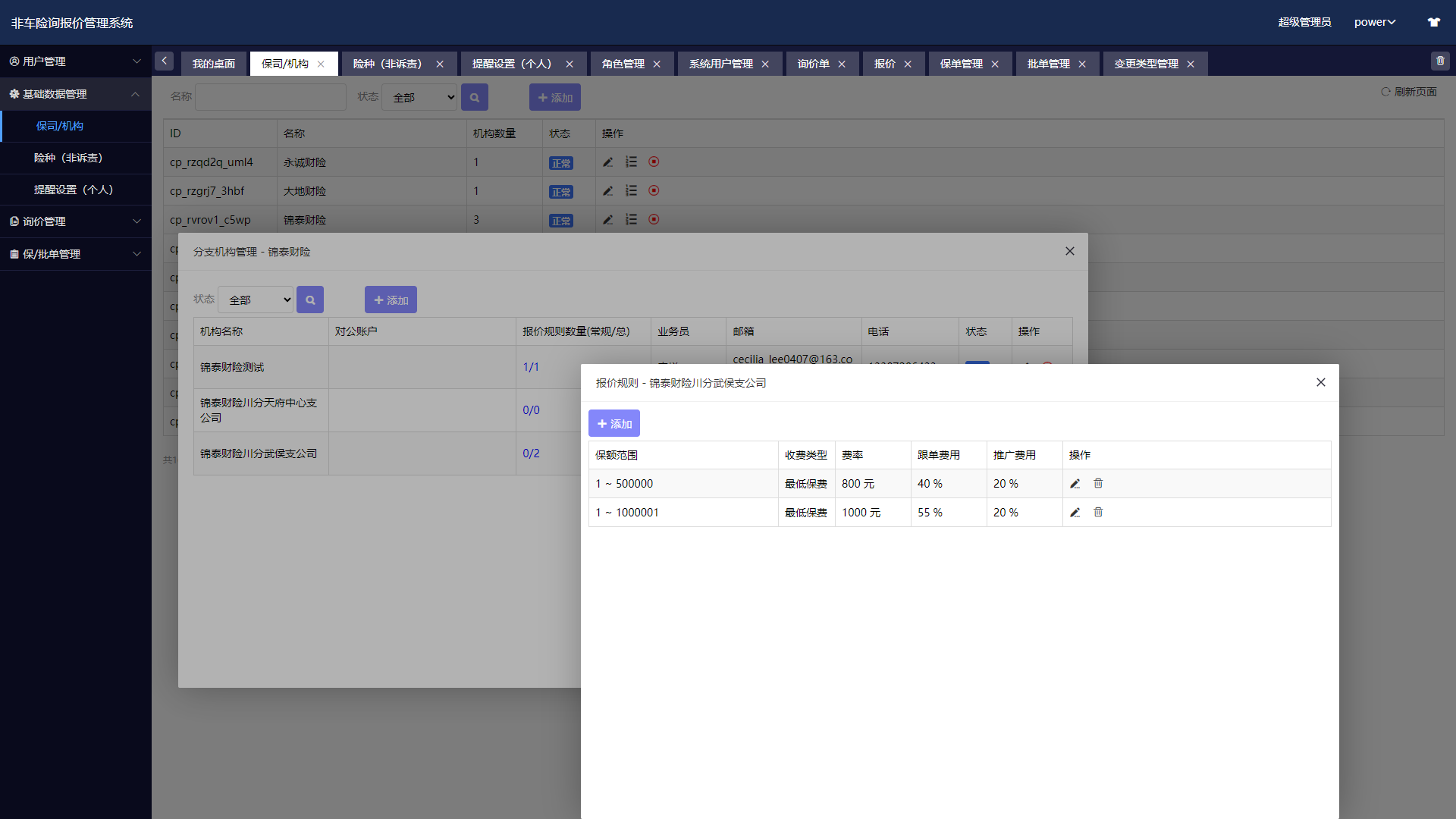Screen dimensions: 1456x819
Task: Click the 名称 search input field
Action: pyautogui.click(x=271, y=97)
